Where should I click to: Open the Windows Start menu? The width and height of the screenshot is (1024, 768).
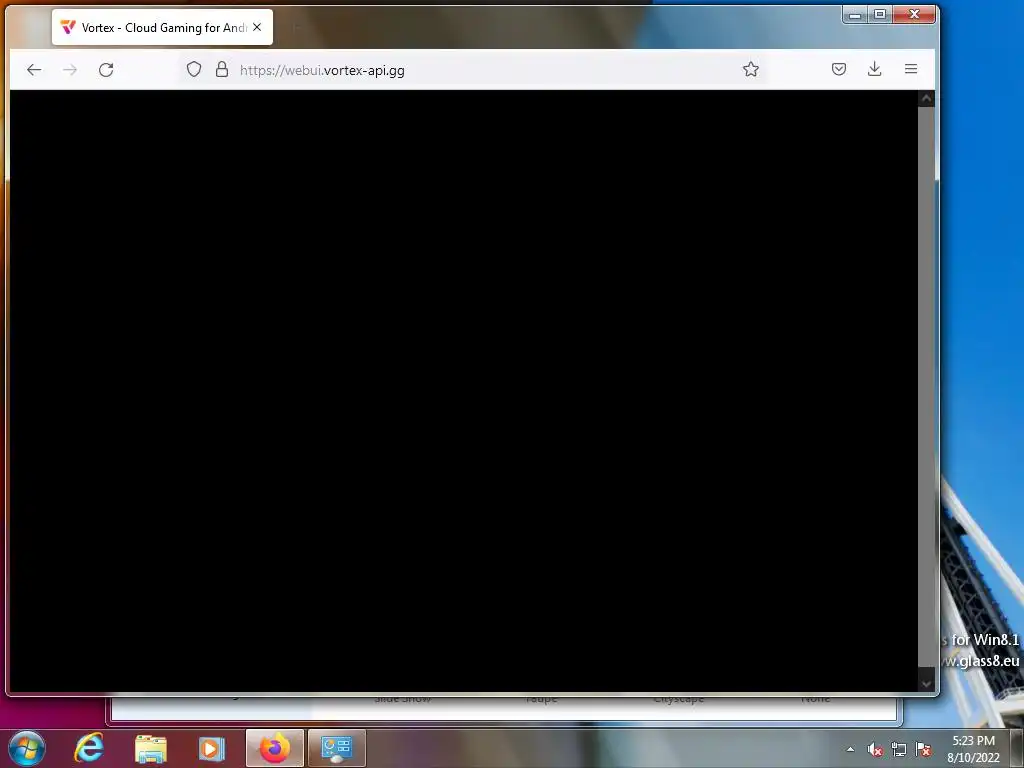click(x=27, y=748)
